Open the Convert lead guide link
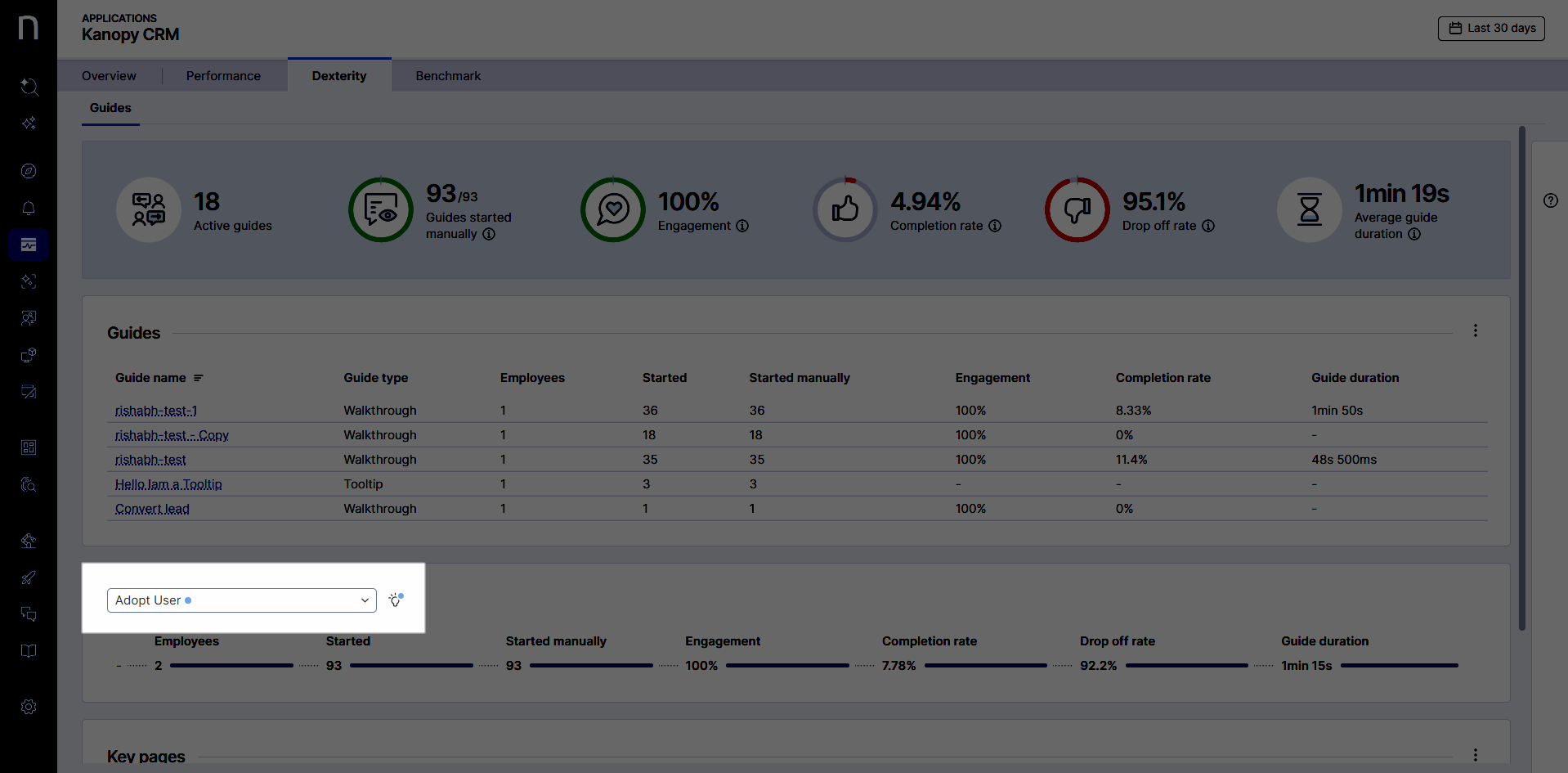Screen dimensions: 1568x773 [152, 509]
